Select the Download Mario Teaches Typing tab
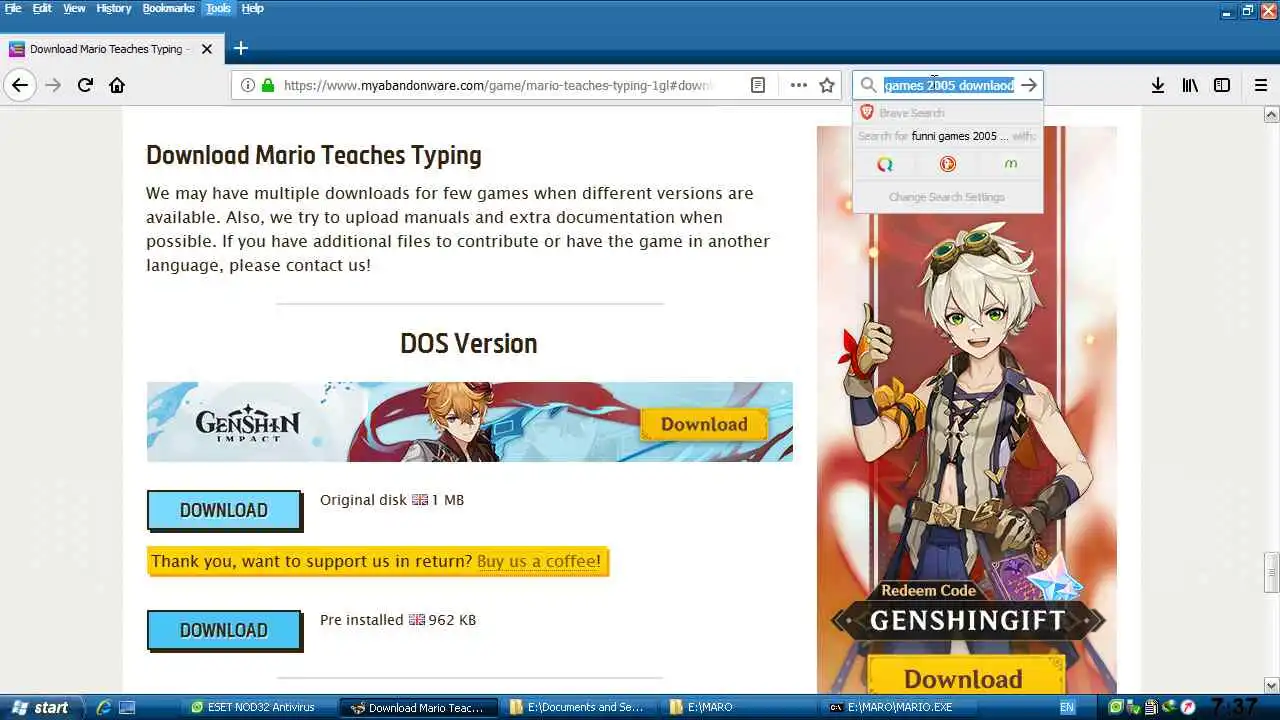The width and height of the screenshot is (1280, 720). coord(110,48)
